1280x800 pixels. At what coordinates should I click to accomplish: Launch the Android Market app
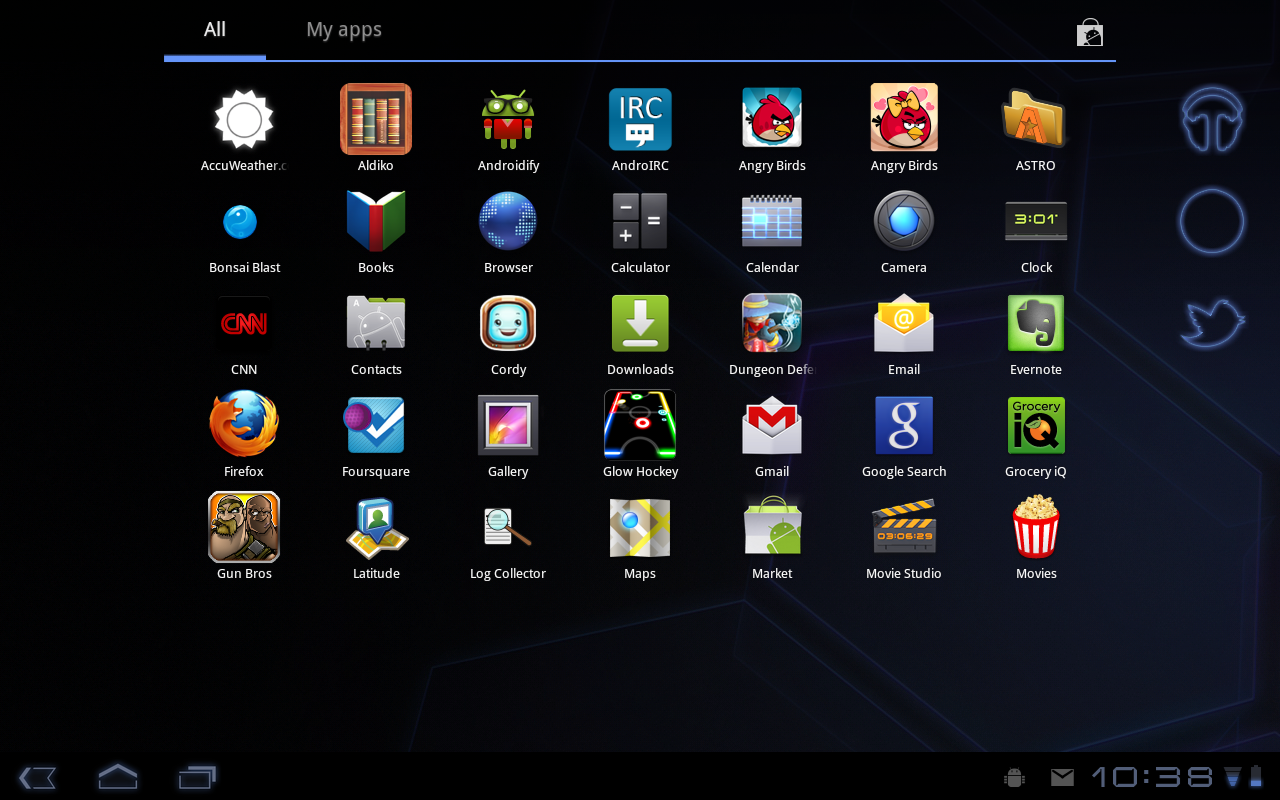pyautogui.click(x=772, y=527)
